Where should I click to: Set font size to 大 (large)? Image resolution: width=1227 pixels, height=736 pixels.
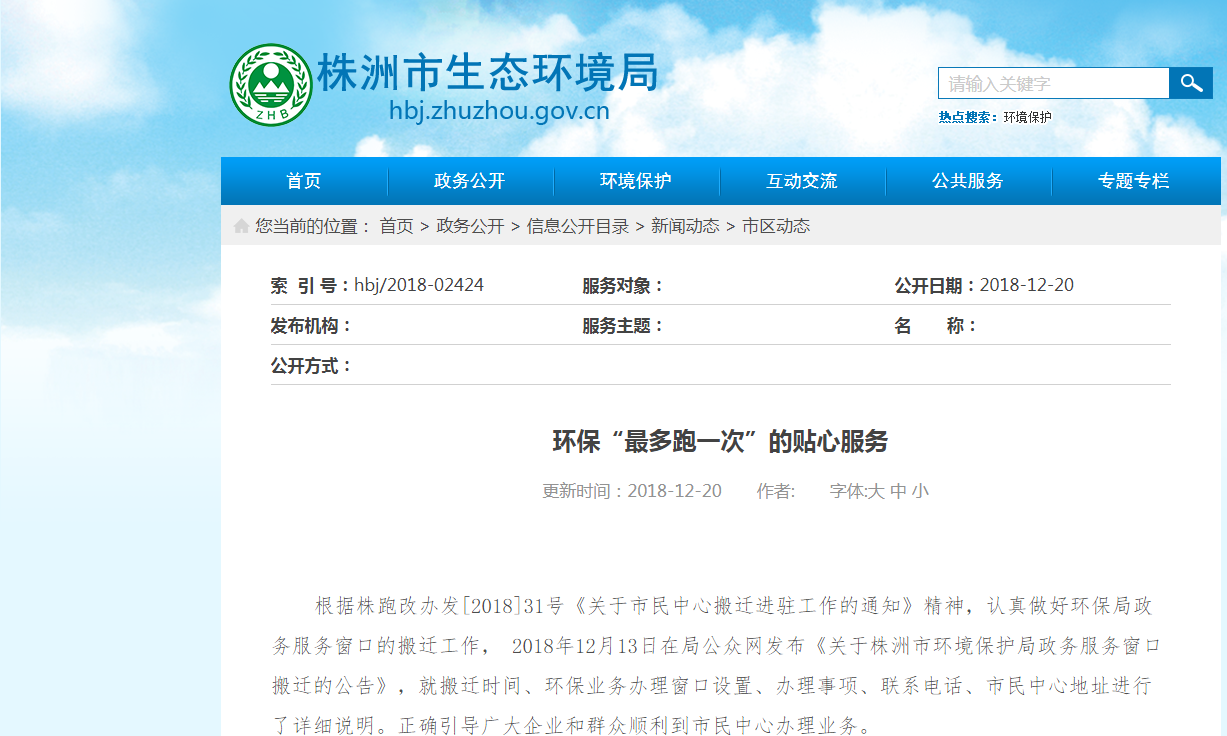(x=876, y=491)
